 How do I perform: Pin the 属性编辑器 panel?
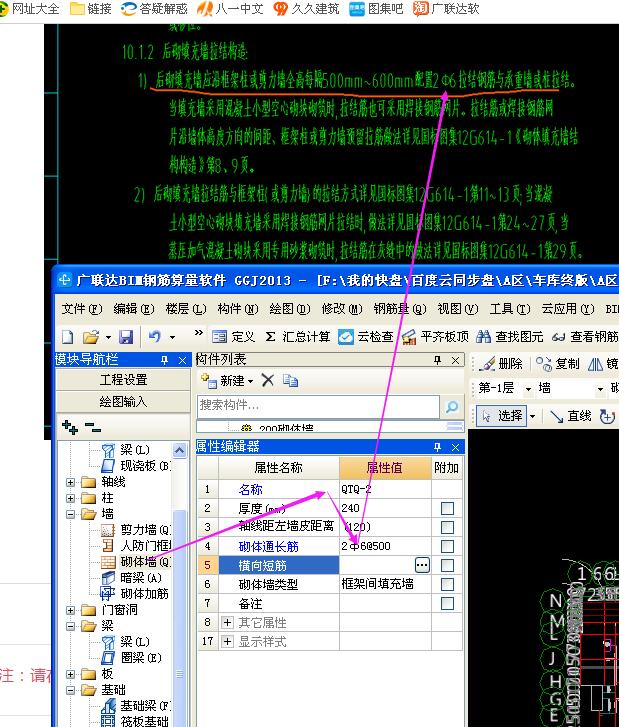click(437, 447)
